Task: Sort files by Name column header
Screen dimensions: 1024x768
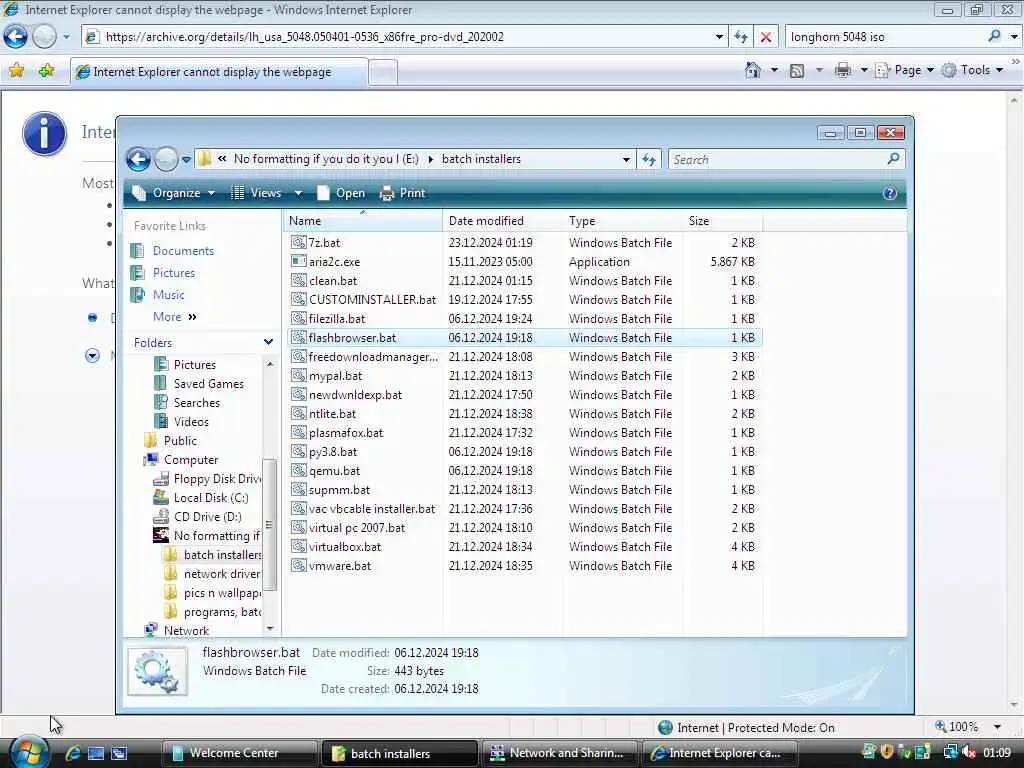Action: 363,221
